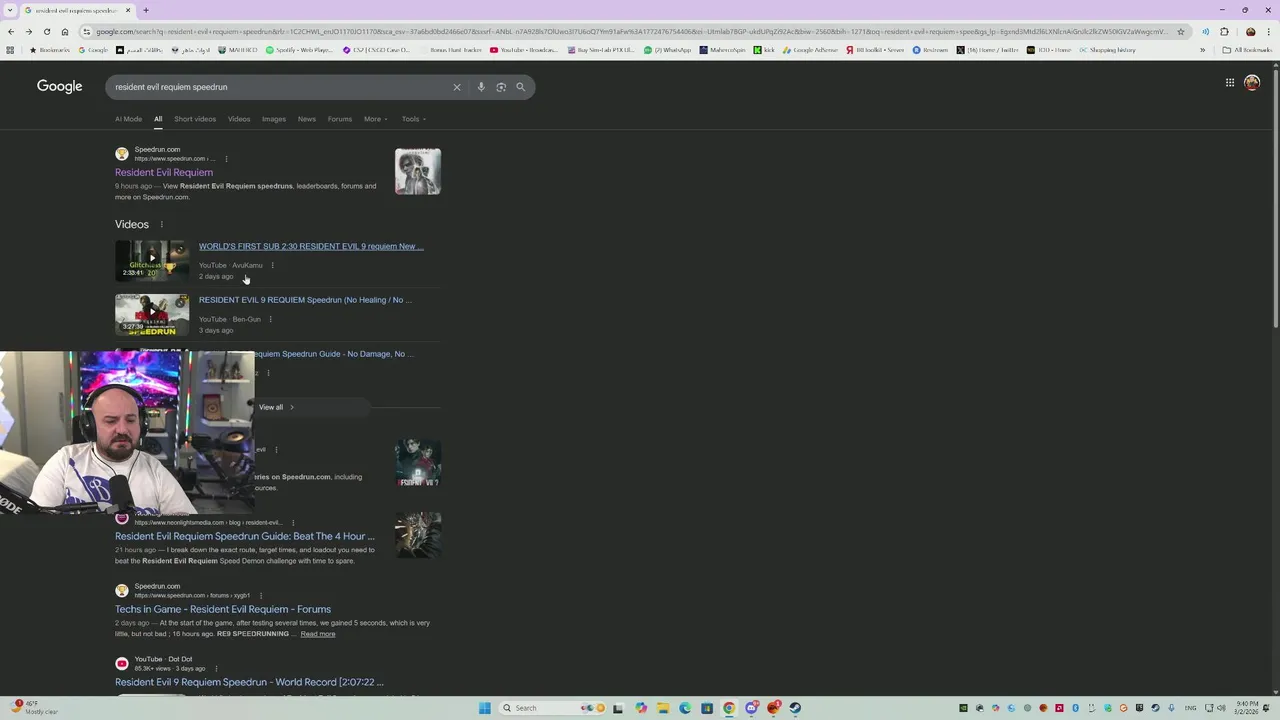Open WORLD'S FIRST SUB 2:30 video link
1280x720 pixels.
click(311, 246)
